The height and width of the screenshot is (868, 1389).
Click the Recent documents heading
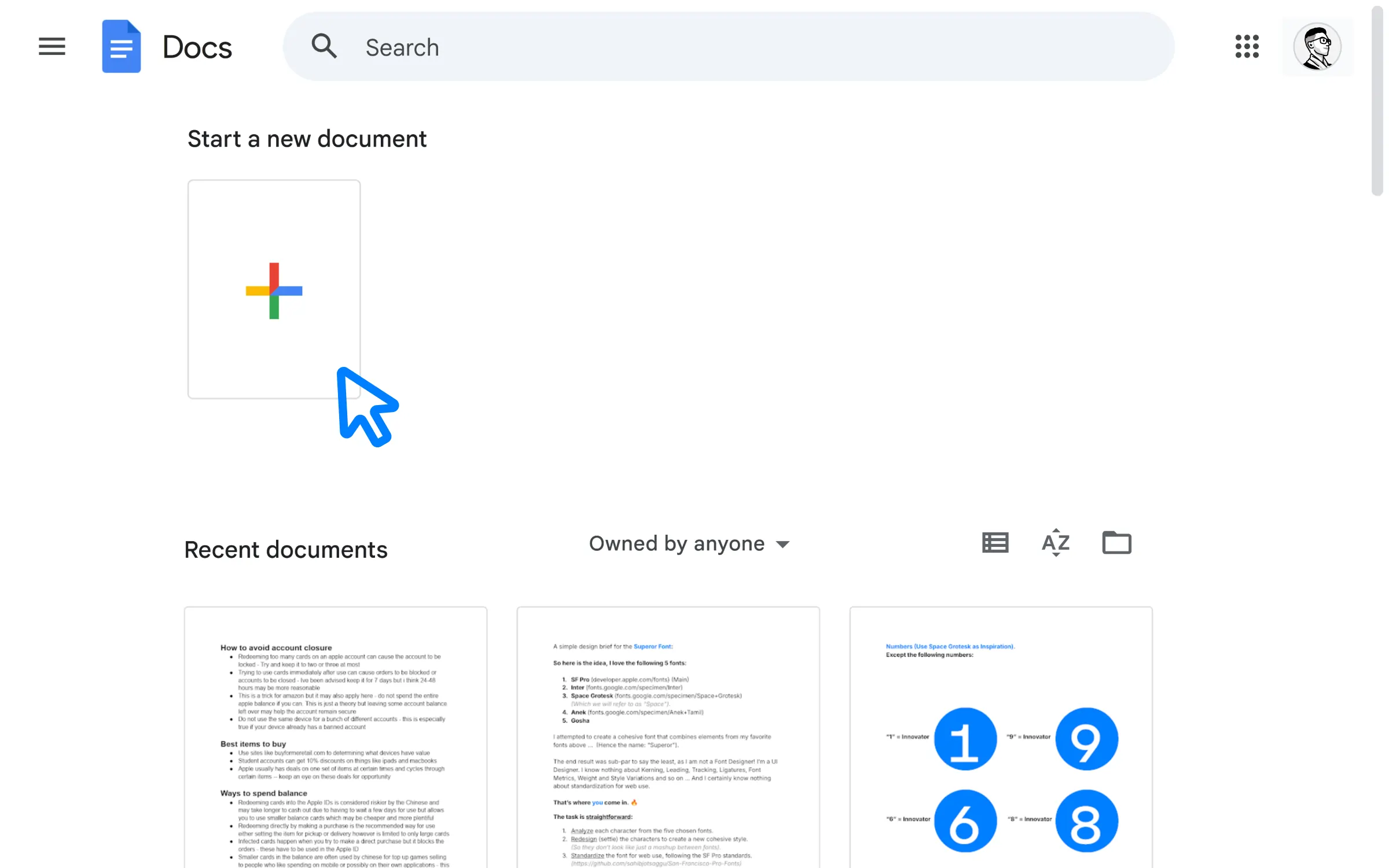286,550
